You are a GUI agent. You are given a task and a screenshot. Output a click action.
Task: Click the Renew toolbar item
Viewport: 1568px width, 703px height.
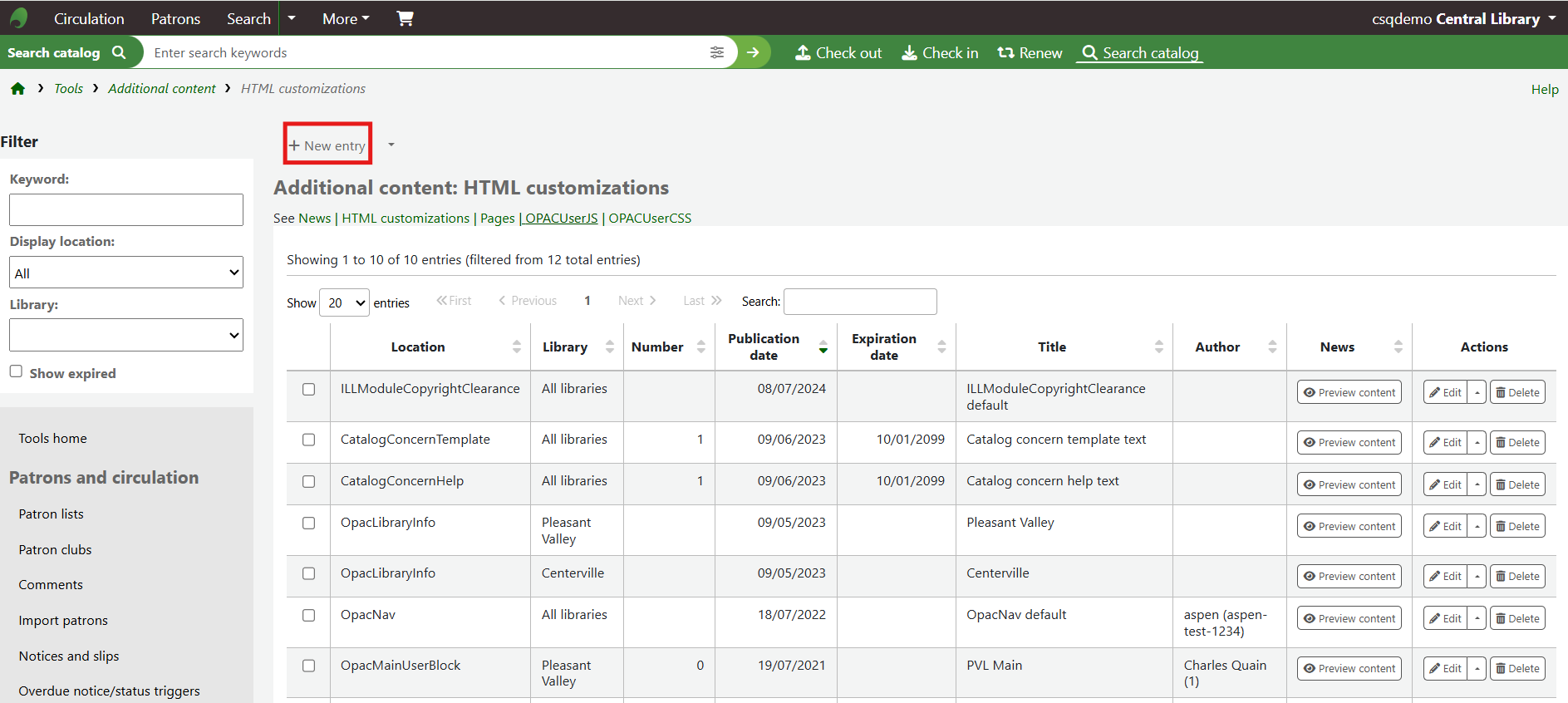pos(1030,53)
